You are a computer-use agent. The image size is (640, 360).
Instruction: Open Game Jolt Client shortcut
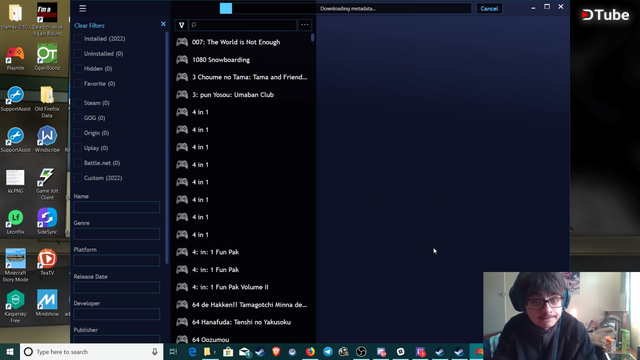click(47, 184)
